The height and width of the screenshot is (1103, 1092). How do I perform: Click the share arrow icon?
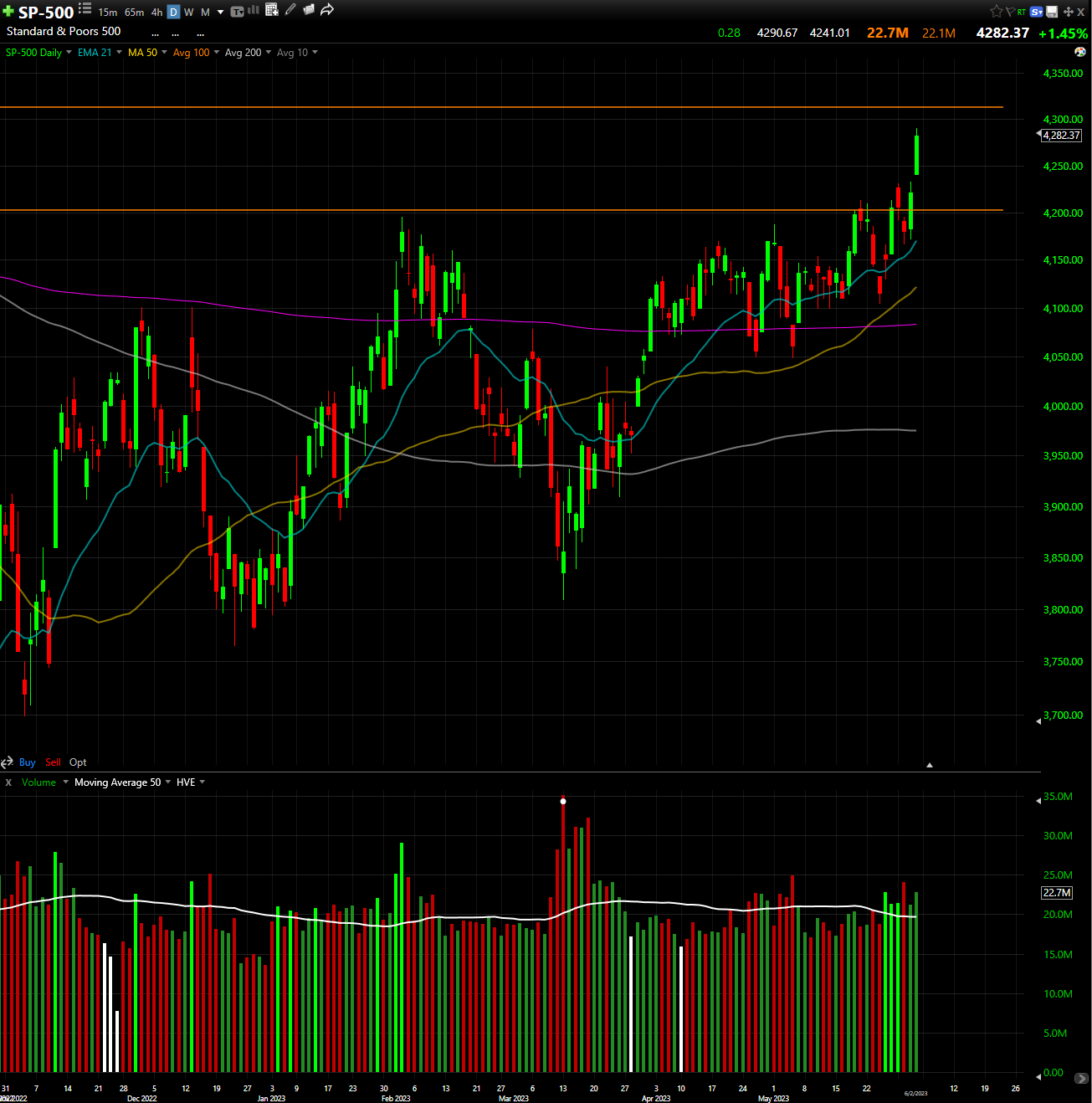coord(327,10)
